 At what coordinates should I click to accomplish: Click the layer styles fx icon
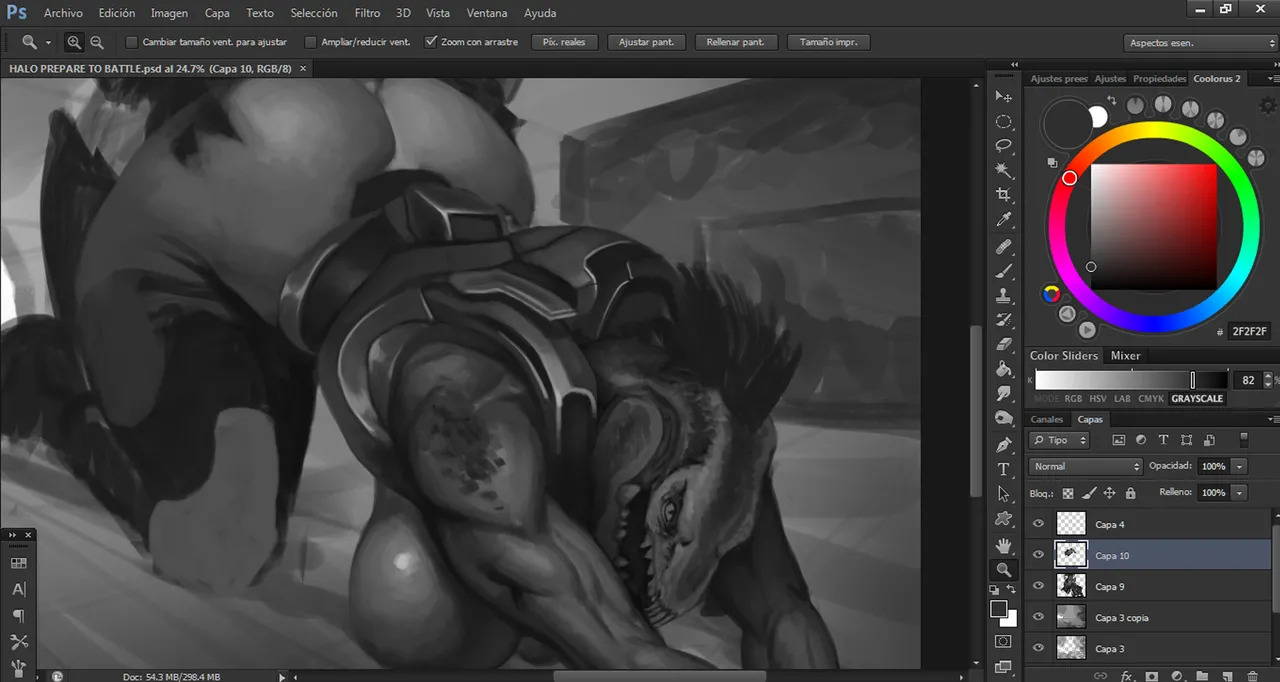tap(1126, 676)
